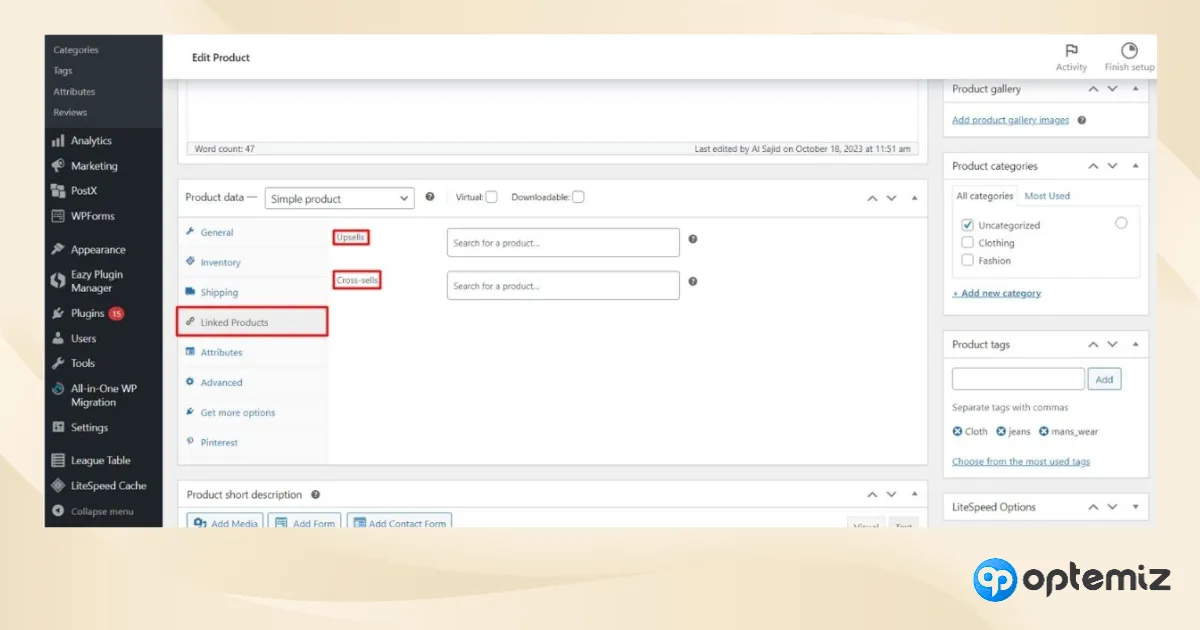Move the Product gallery panel up
Screen dimensions: 1200x630
click(x=1094, y=89)
